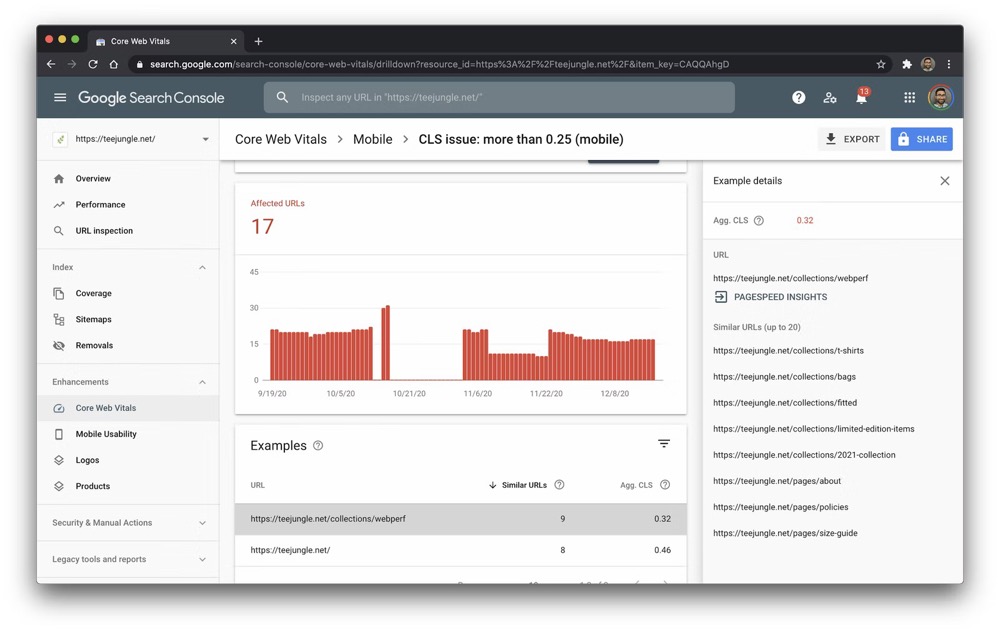1000x632 pixels.
Task: Click the PageSpeed Insights arrow icon
Action: [721, 297]
